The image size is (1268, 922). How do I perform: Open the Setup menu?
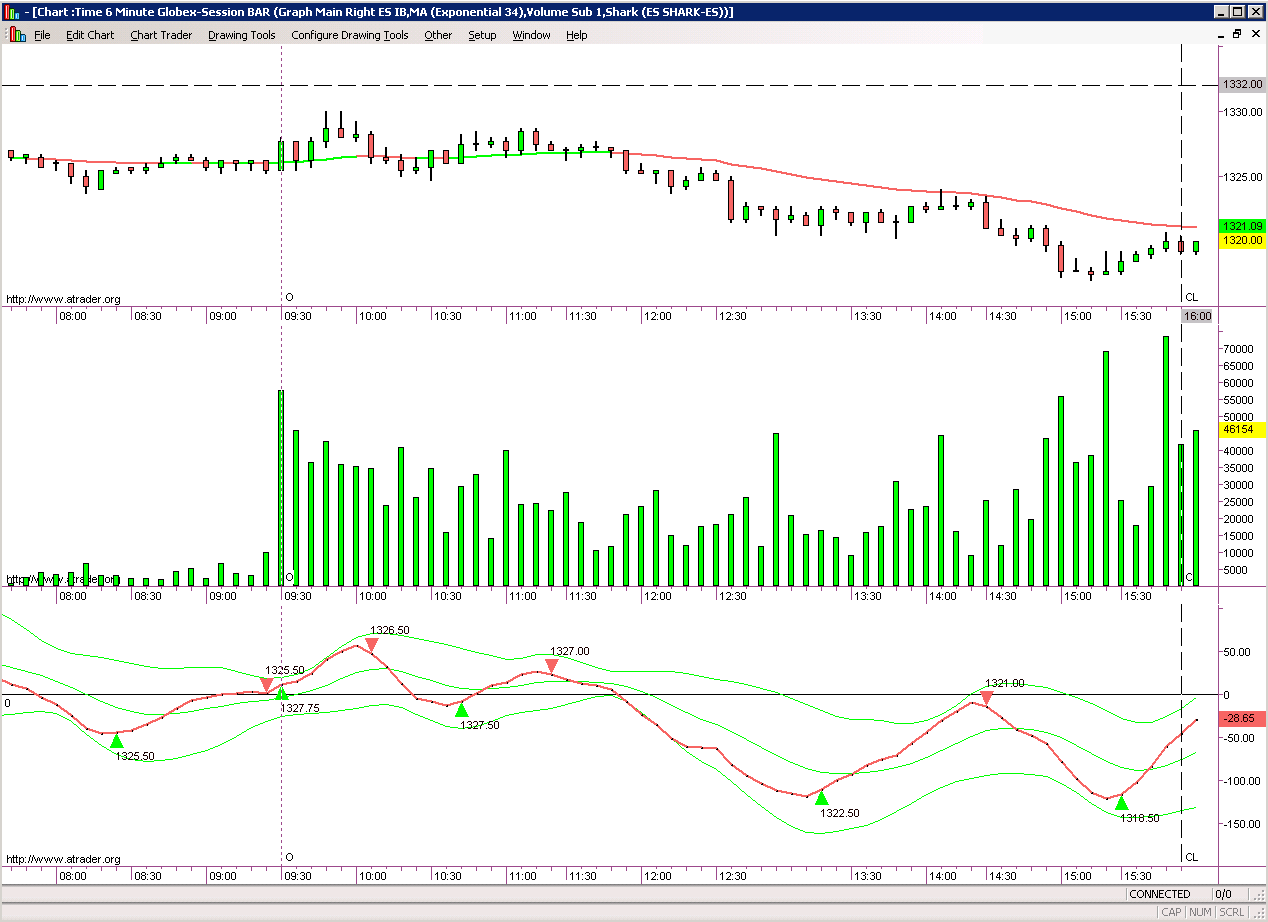click(482, 35)
